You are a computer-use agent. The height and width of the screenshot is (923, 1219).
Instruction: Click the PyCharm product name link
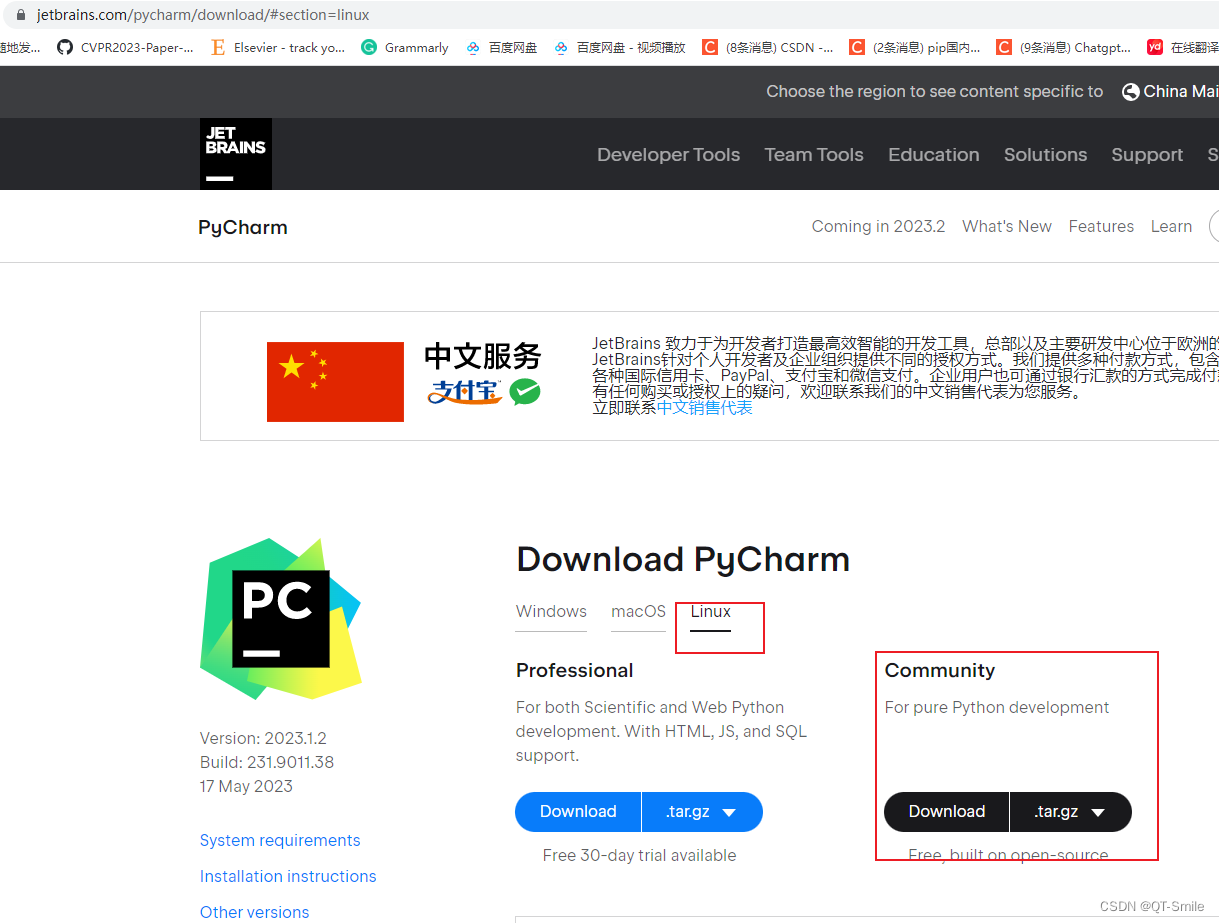tap(243, 227)
